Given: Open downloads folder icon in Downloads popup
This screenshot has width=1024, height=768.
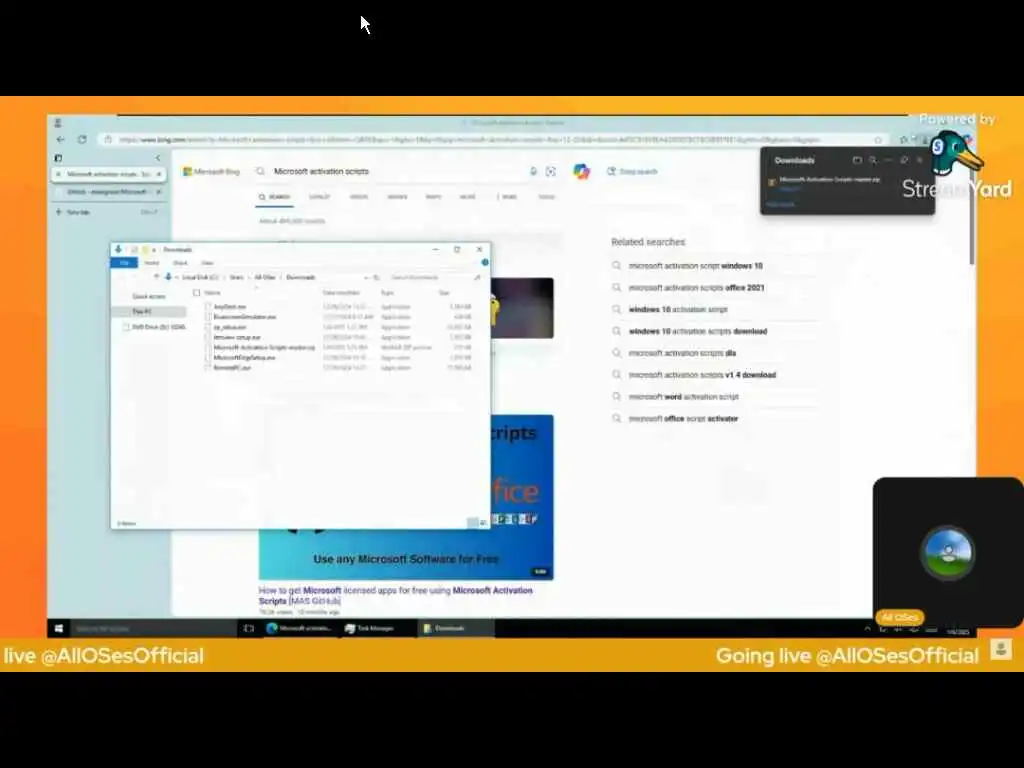Looking at the screenshot, I should (x=857, y=160).
